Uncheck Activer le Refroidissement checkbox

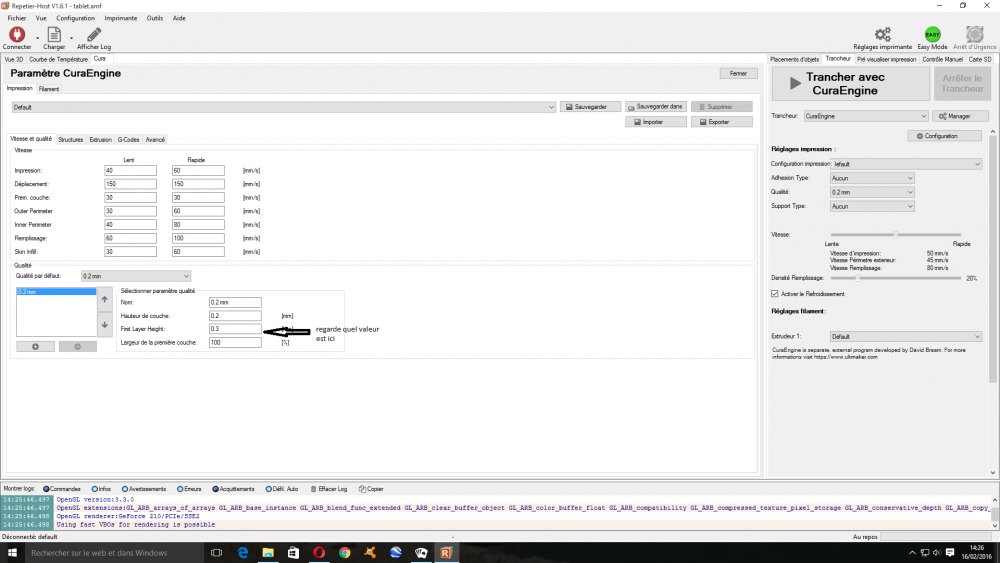[775, 294]
